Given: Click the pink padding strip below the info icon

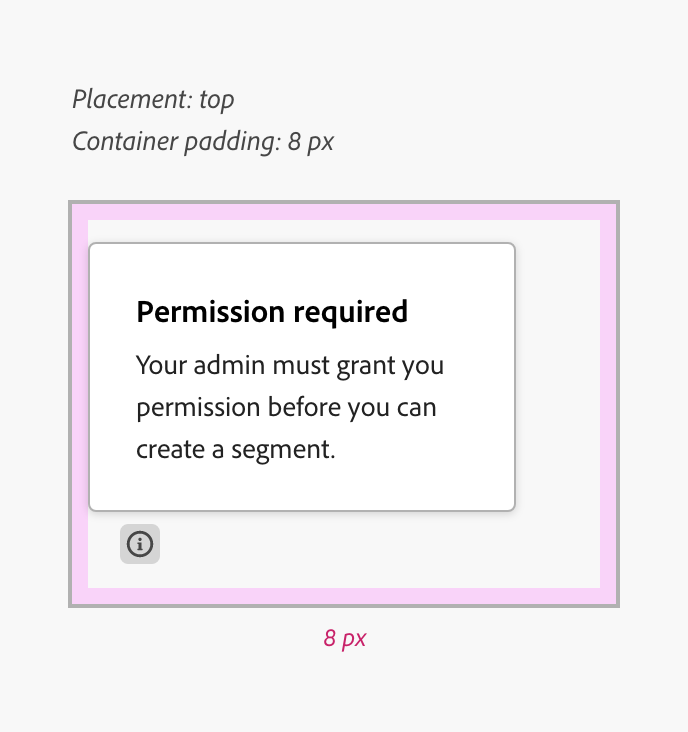Looking at the screenshot, I should click(x=344, y=596).
